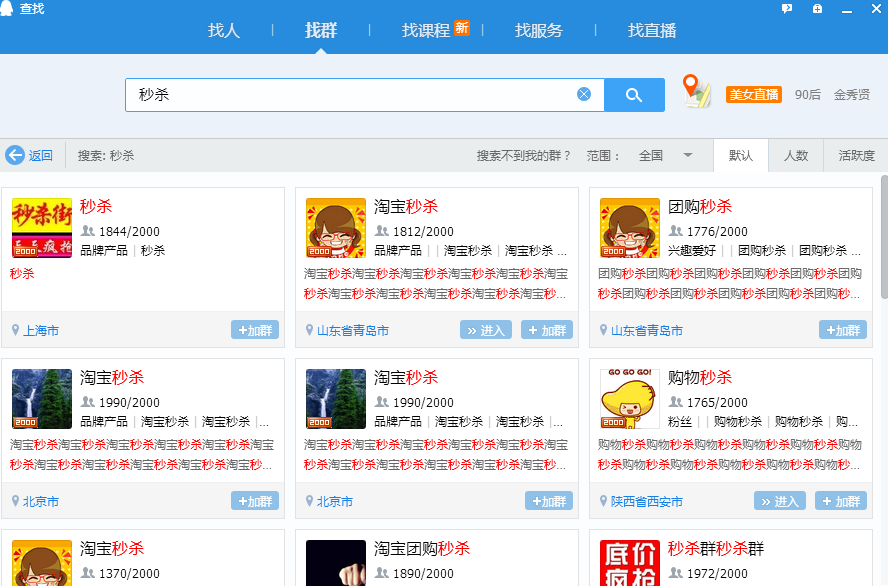Select the 找群 tab

pyautogui.click(x=321, y=30)
